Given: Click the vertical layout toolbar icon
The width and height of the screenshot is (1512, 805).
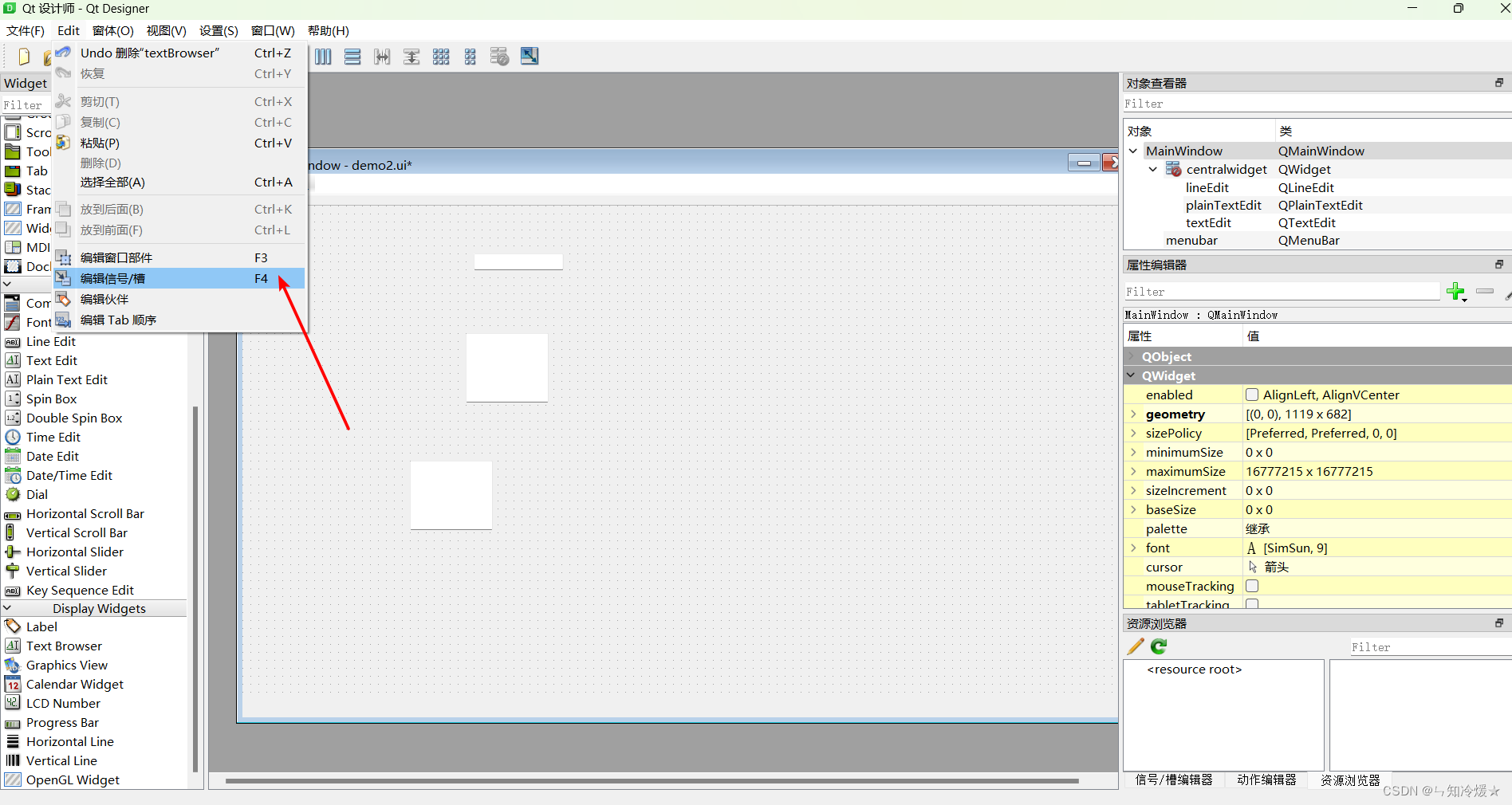Looking at the screenshot, I should click(352, 57).
